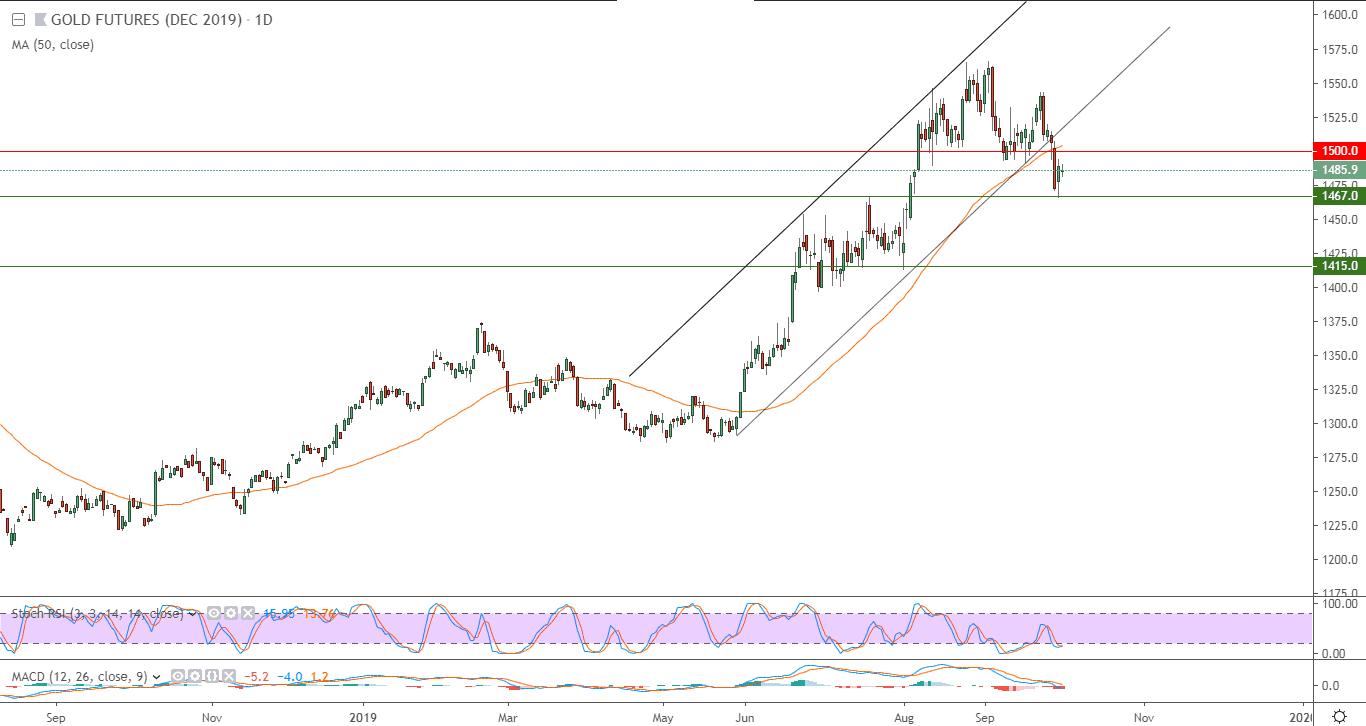Click the Nov label under the future area

1145,717
